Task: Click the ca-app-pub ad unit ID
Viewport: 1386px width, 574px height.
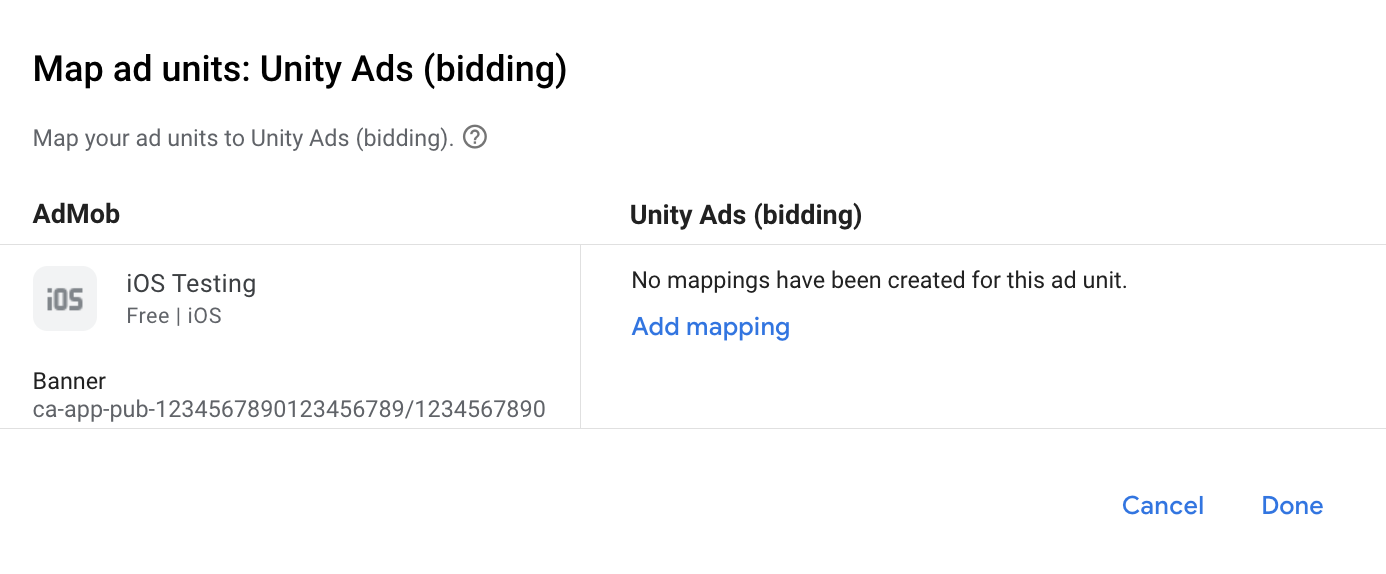Action: [x=289, y=409]
